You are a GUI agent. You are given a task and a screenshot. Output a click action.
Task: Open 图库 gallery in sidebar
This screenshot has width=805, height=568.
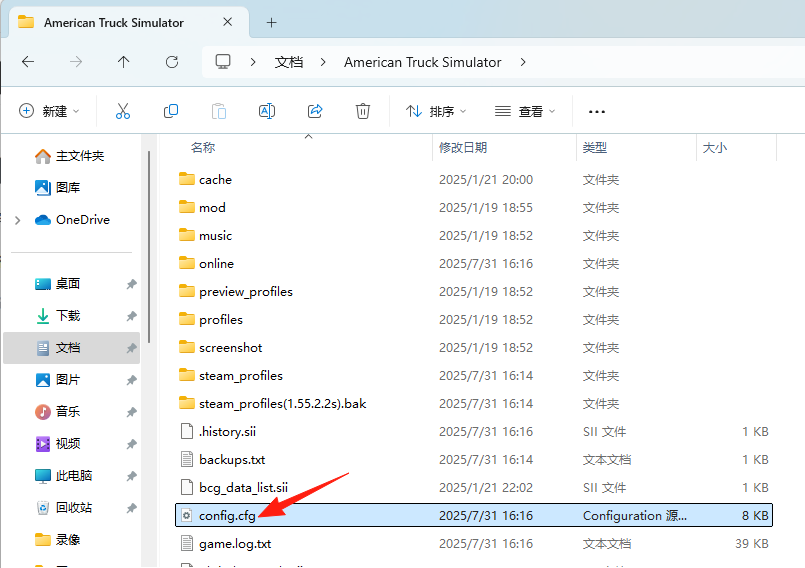pos(58,187)
